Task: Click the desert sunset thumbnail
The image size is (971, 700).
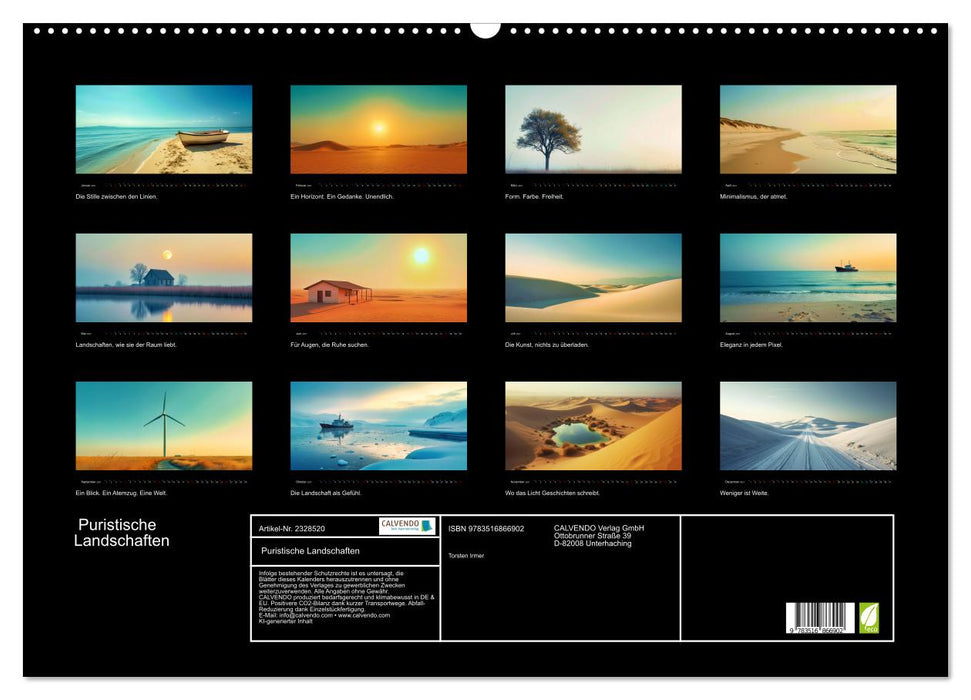Action: coord(378,129)
